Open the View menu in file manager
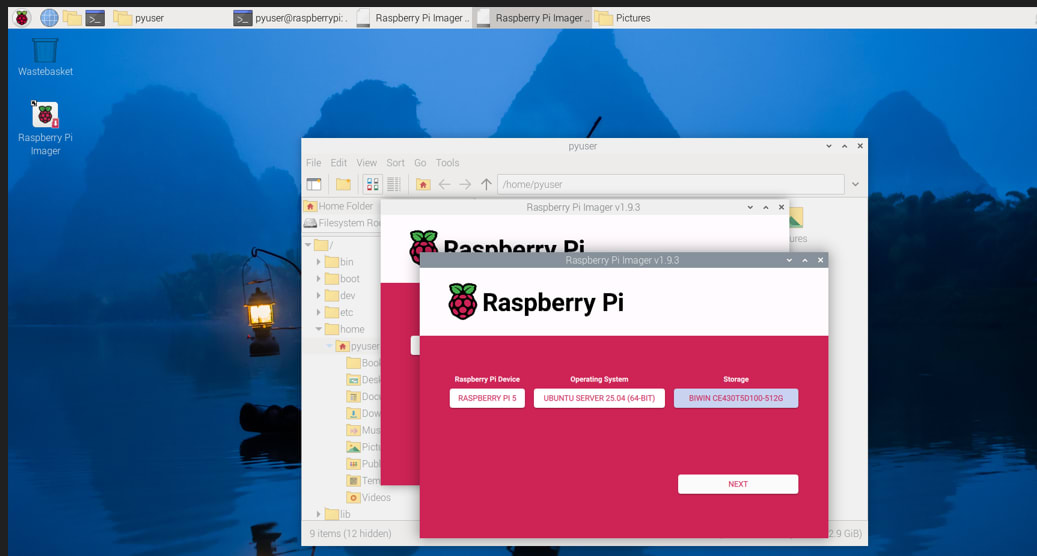The image size is (1037, 556). (366, 163)
